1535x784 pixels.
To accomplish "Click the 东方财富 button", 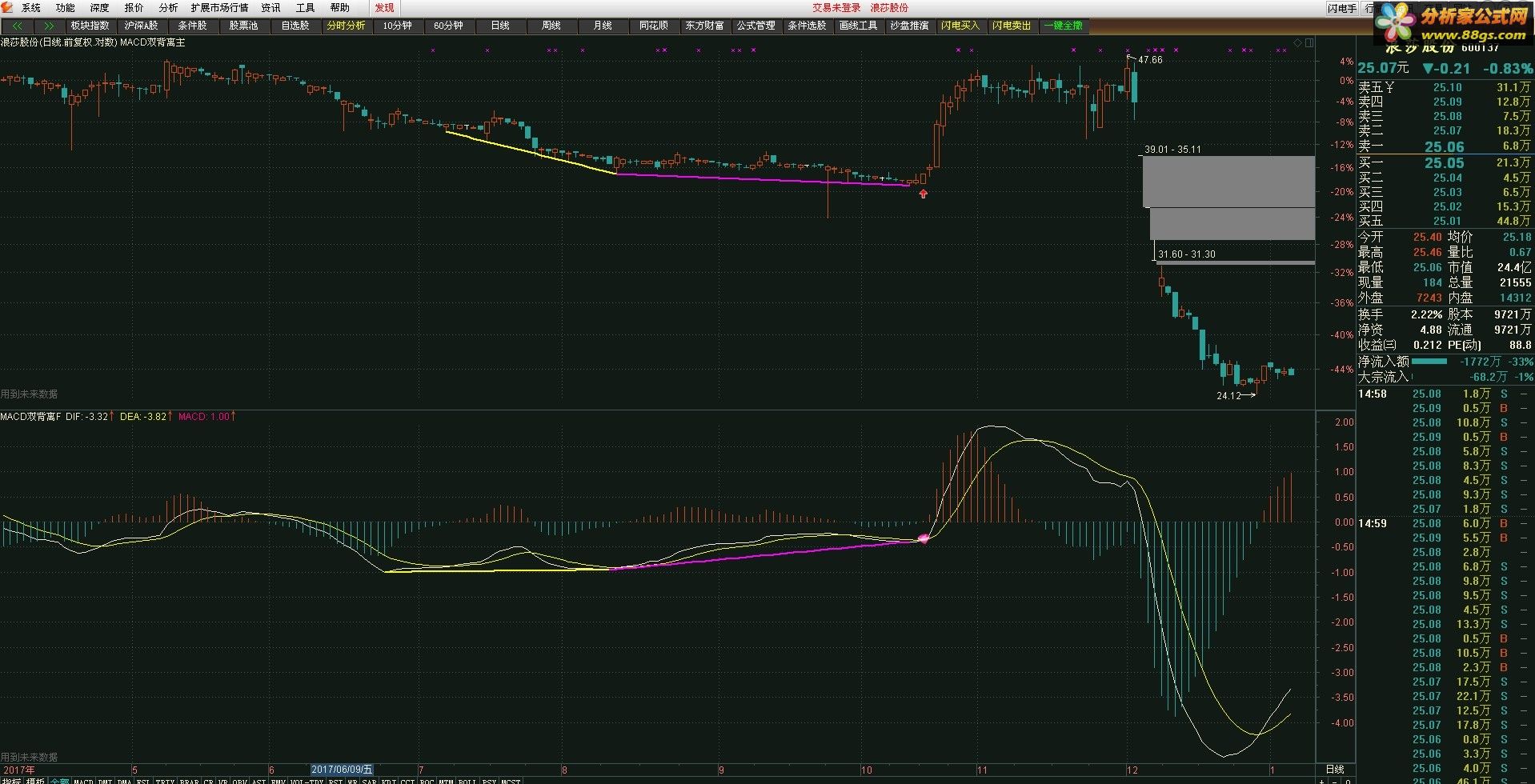I will point(704,26).
